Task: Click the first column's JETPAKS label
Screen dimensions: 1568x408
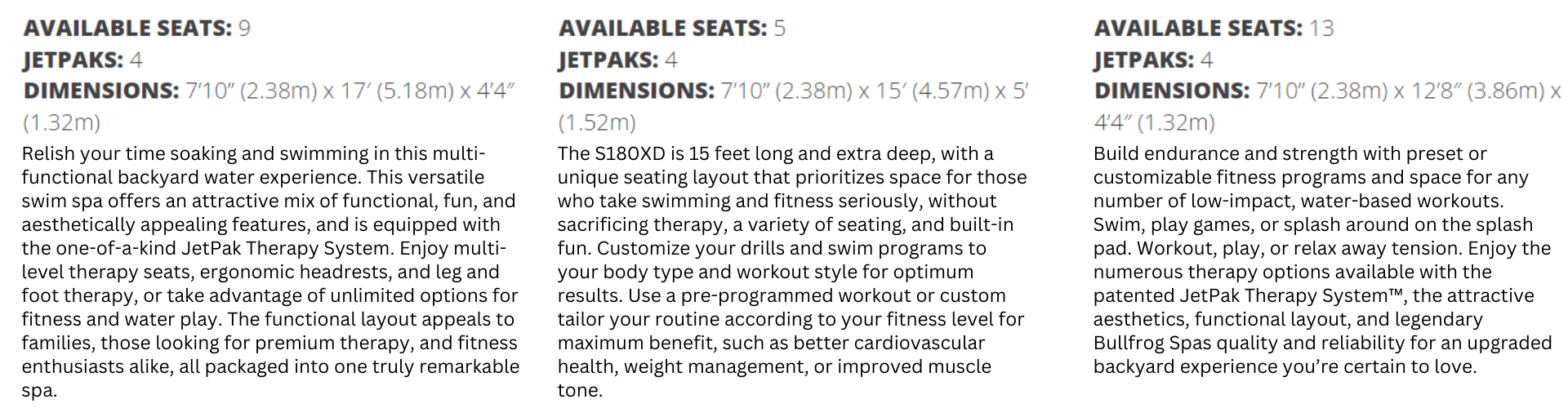Action: tap(73, 60)
